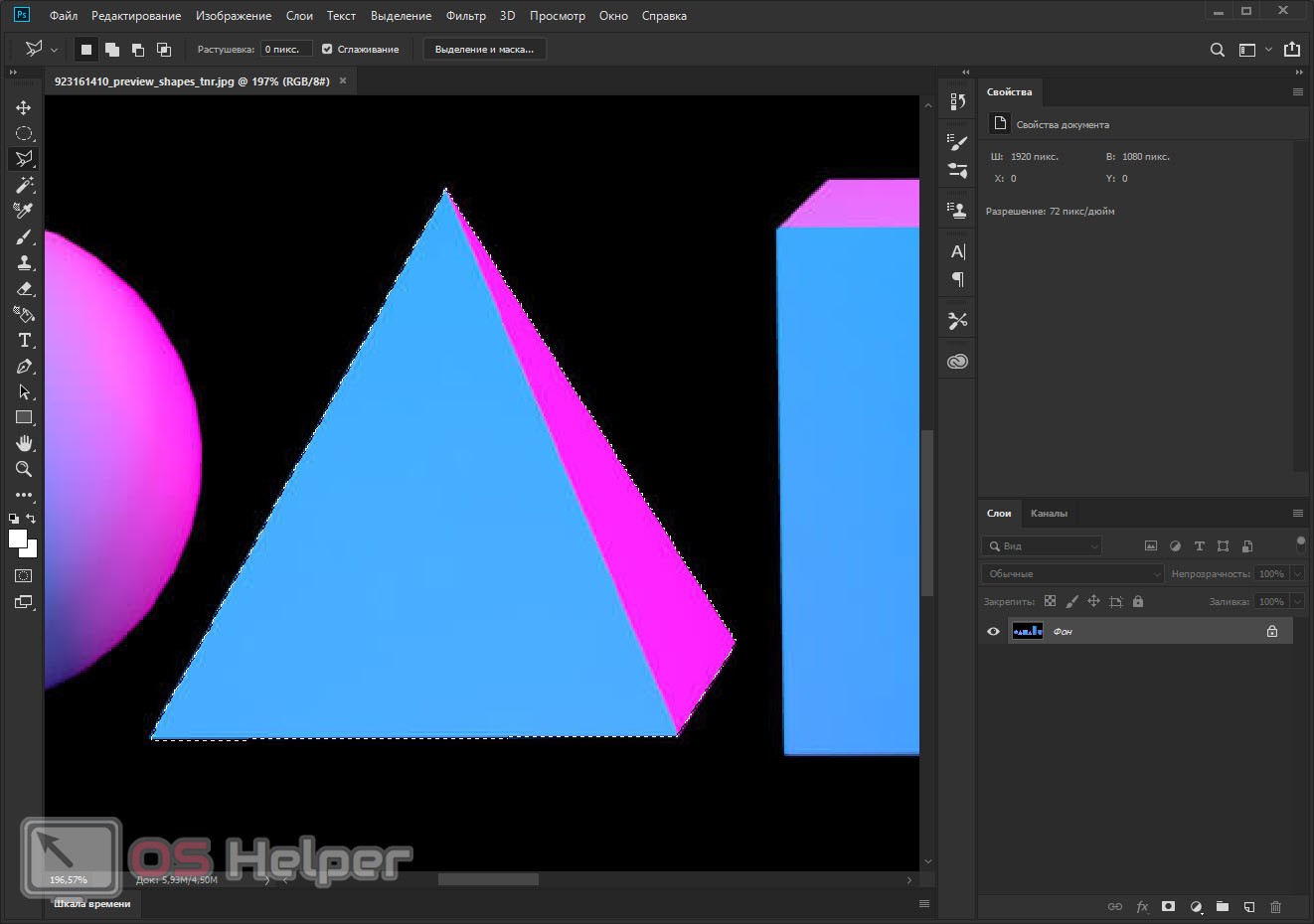Open the Brush settings panel icon
Screen dimensions: 1314x924
[958, 142]
